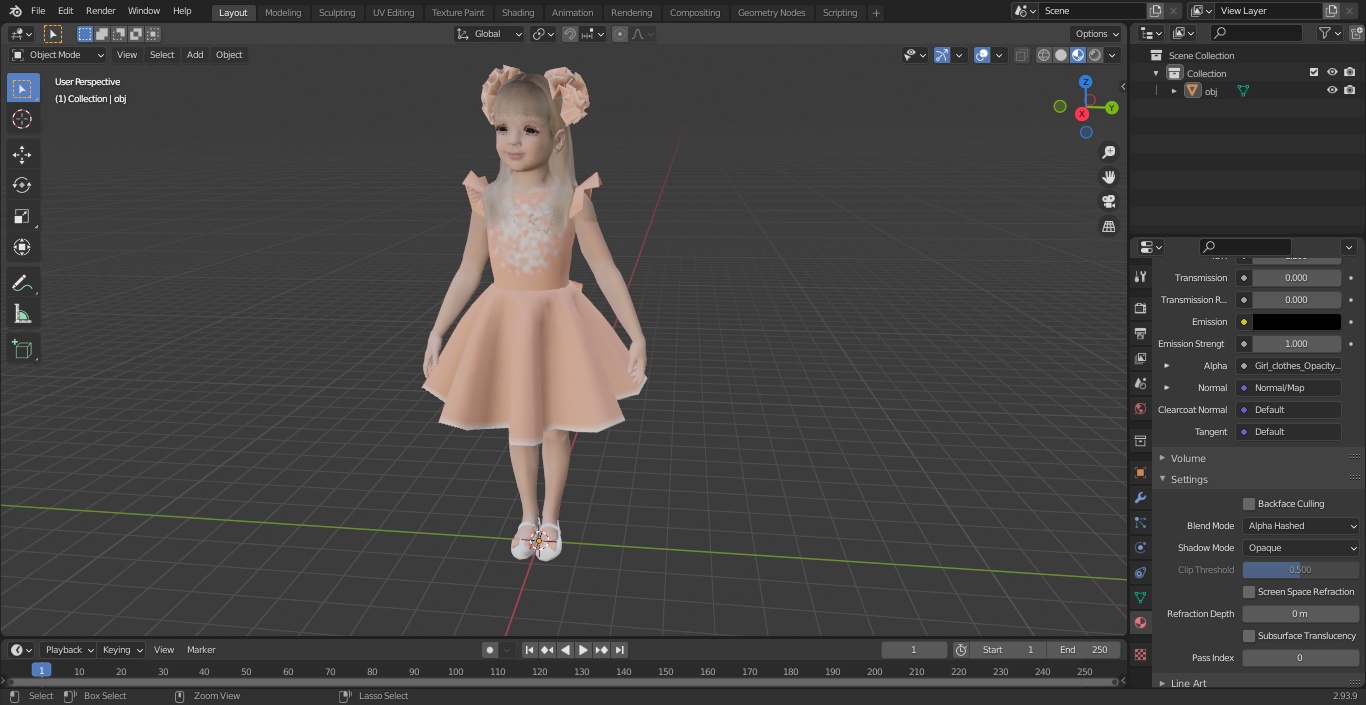Select the Cursor tool in the viewport toolbar
The height and width of the screenshot is (705, 1366).
tap(22, 119)
